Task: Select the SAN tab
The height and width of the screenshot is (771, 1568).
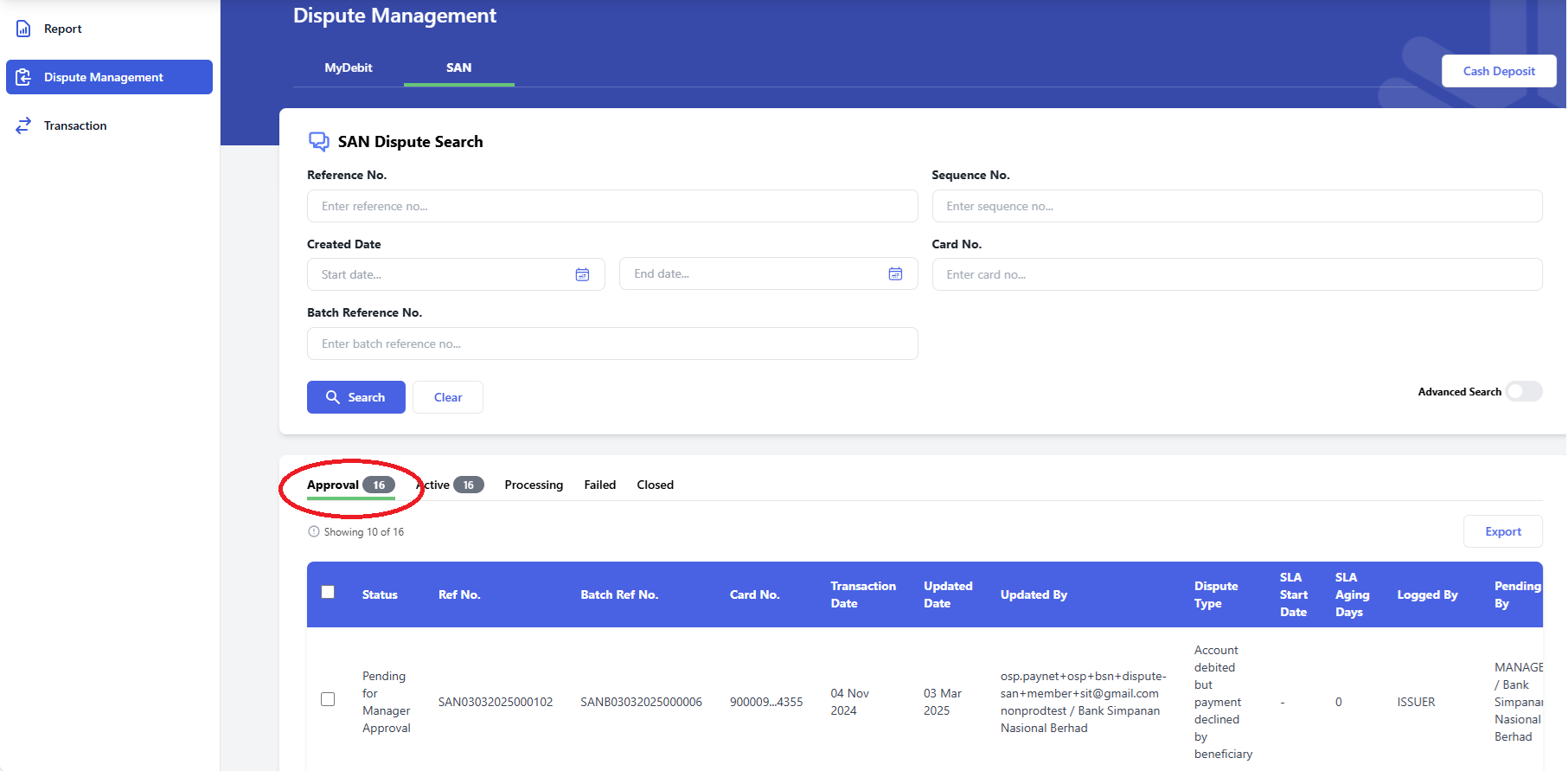Action: pos(458,67)
